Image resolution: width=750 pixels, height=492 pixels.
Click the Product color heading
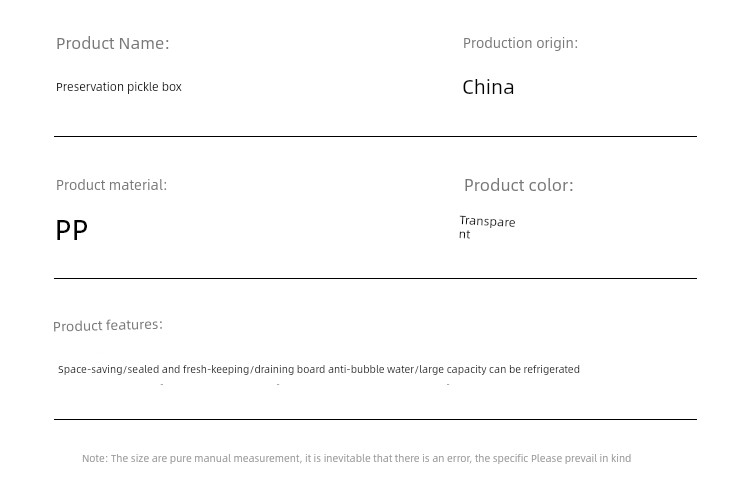[518, 185]
